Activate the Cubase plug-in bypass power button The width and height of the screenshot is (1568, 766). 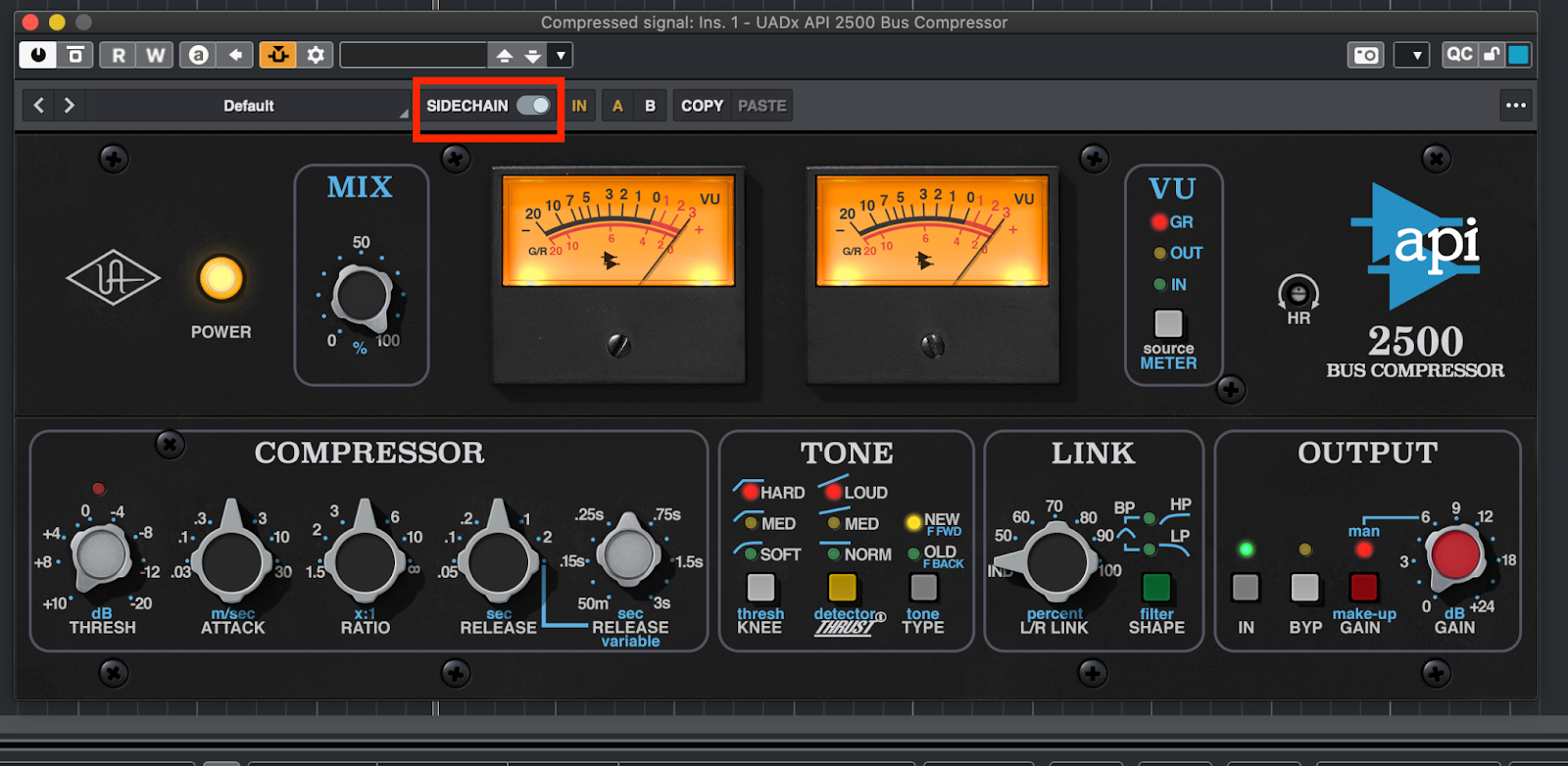(38, 55)
